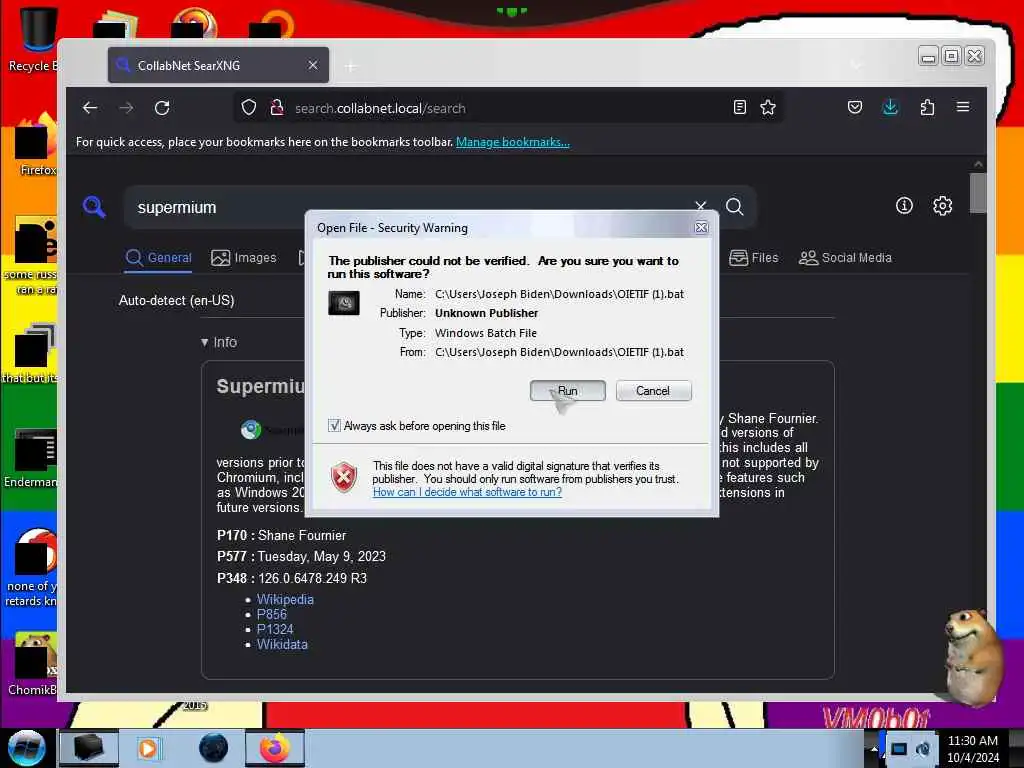
Task: Click the batch file icon in the dialog
Action: [x=344, y=303]
